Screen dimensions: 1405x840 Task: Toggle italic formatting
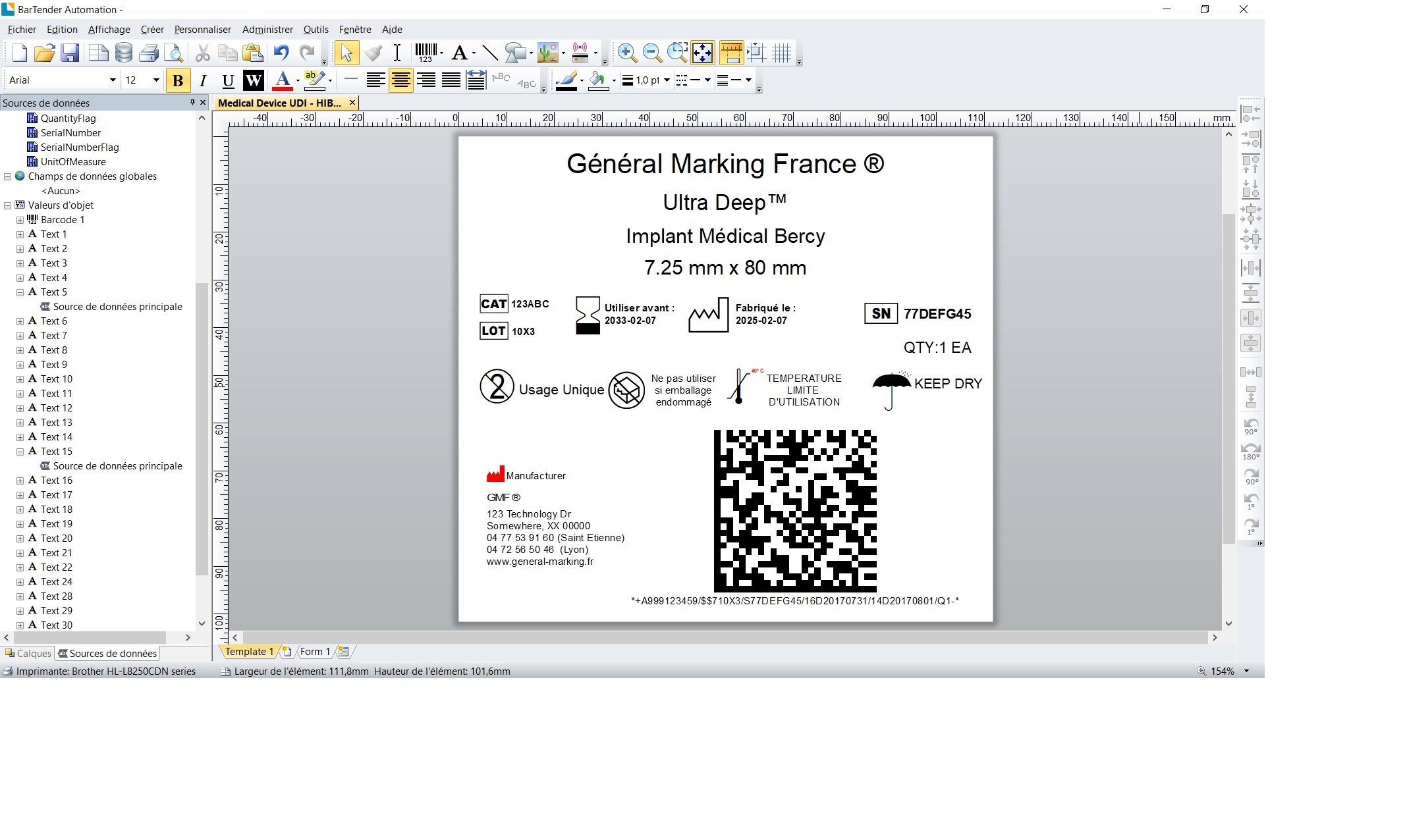203,80
